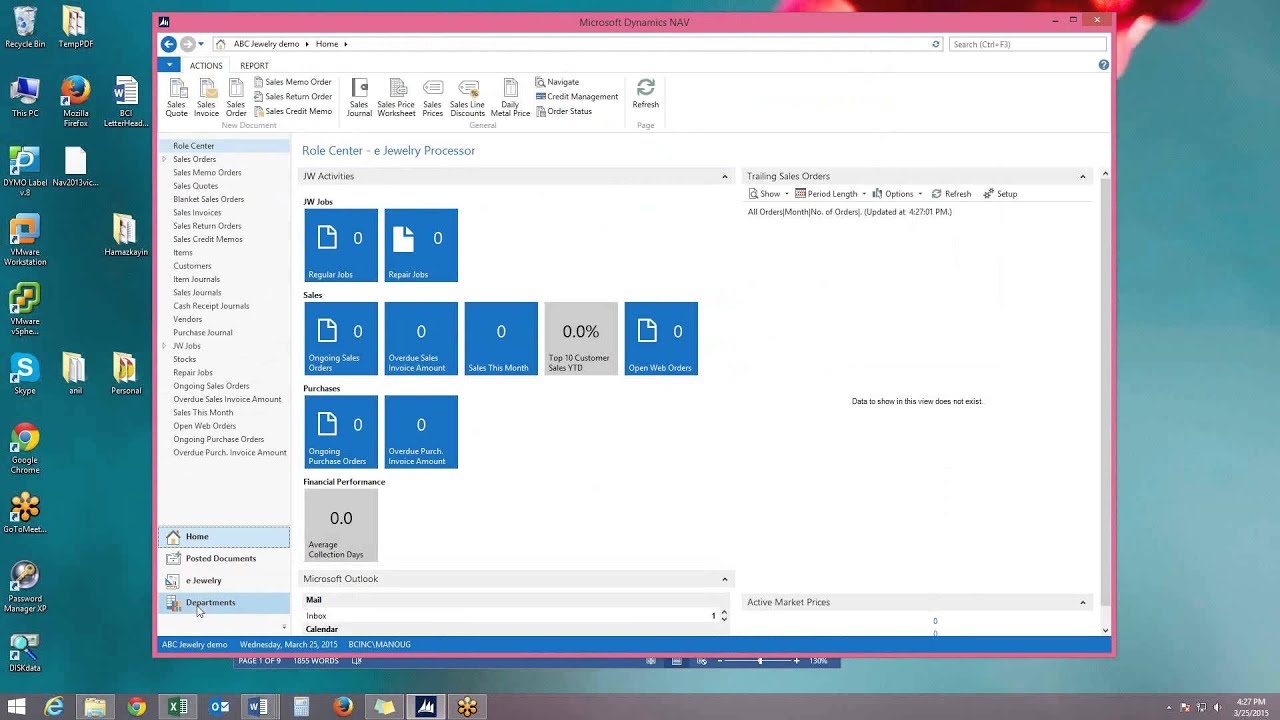Open the Help question mark icon

[x=1104, y=65]
